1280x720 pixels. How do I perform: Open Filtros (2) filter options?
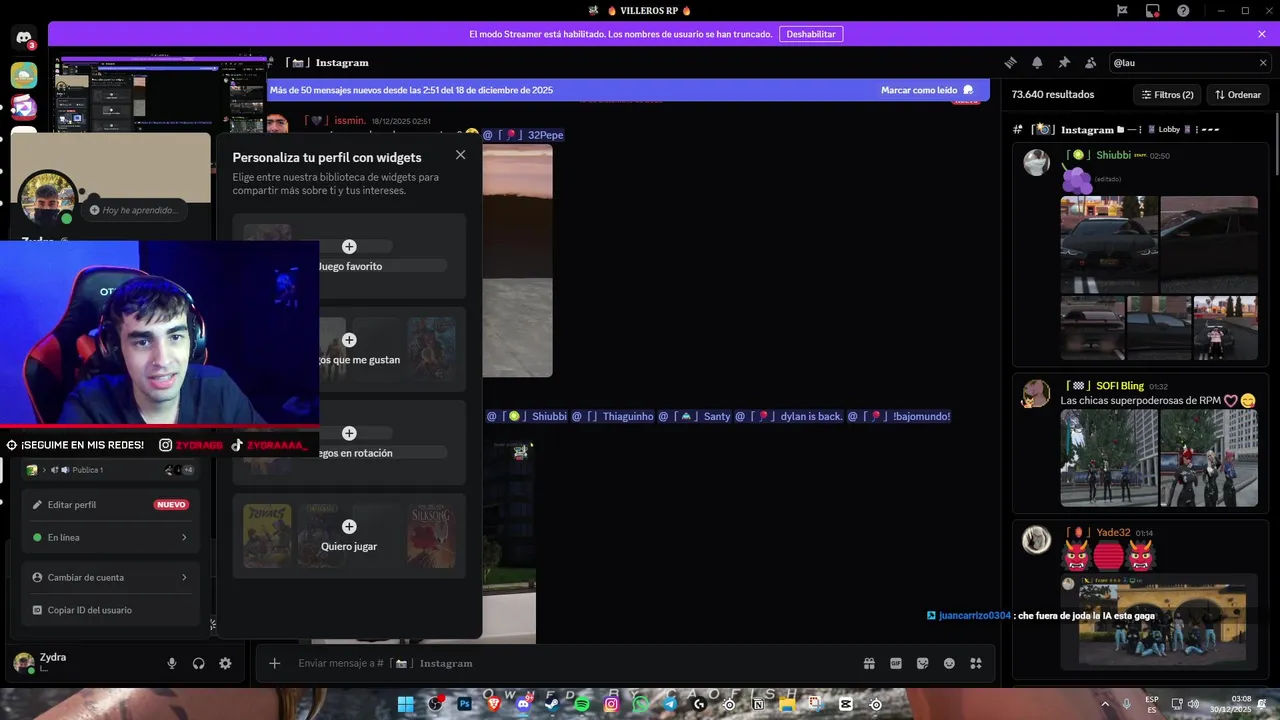[x=1166, y=95]
